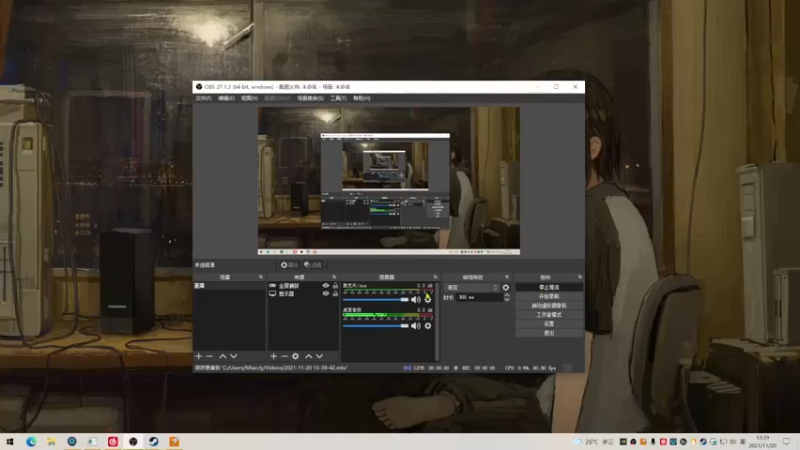Move the scene up in the Scenes panel
This screenshot has height=450, width=800.
[x=222, y=356]
